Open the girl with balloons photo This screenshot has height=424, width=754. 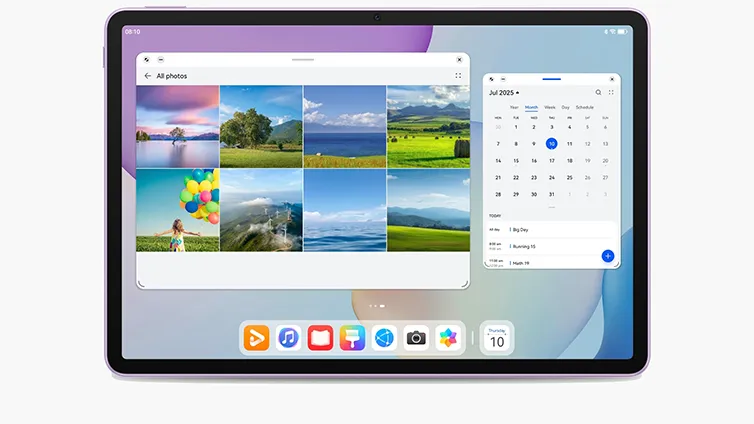coord(177,210)
